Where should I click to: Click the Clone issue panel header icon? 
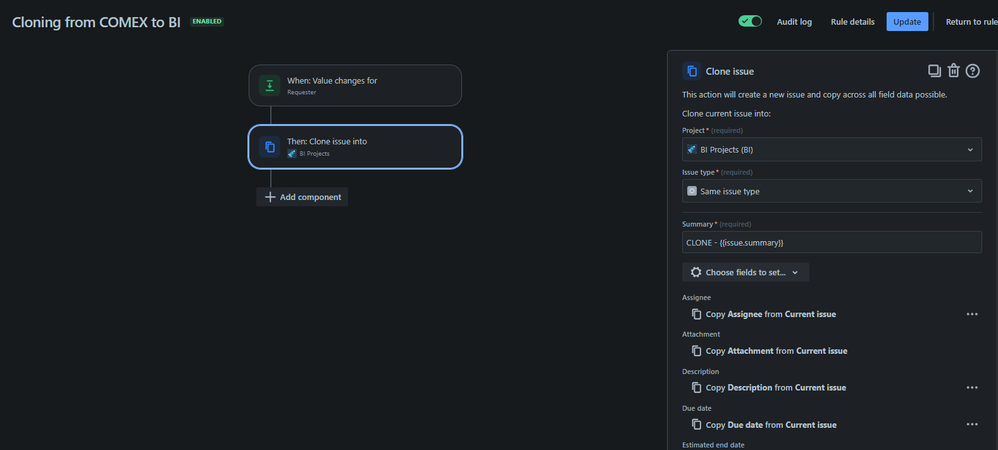[x=692, y=71]
